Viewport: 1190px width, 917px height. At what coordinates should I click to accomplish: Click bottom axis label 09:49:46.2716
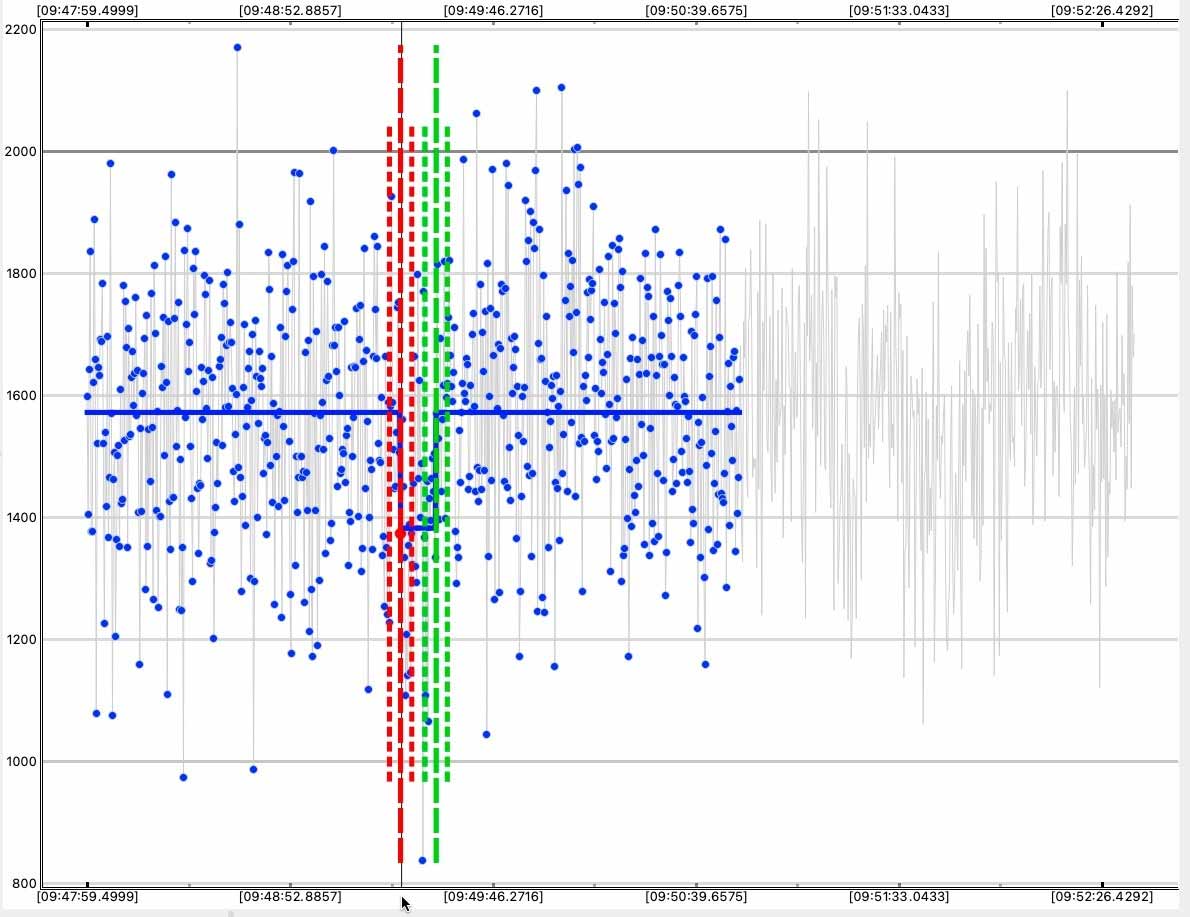(x=493, y=897)
